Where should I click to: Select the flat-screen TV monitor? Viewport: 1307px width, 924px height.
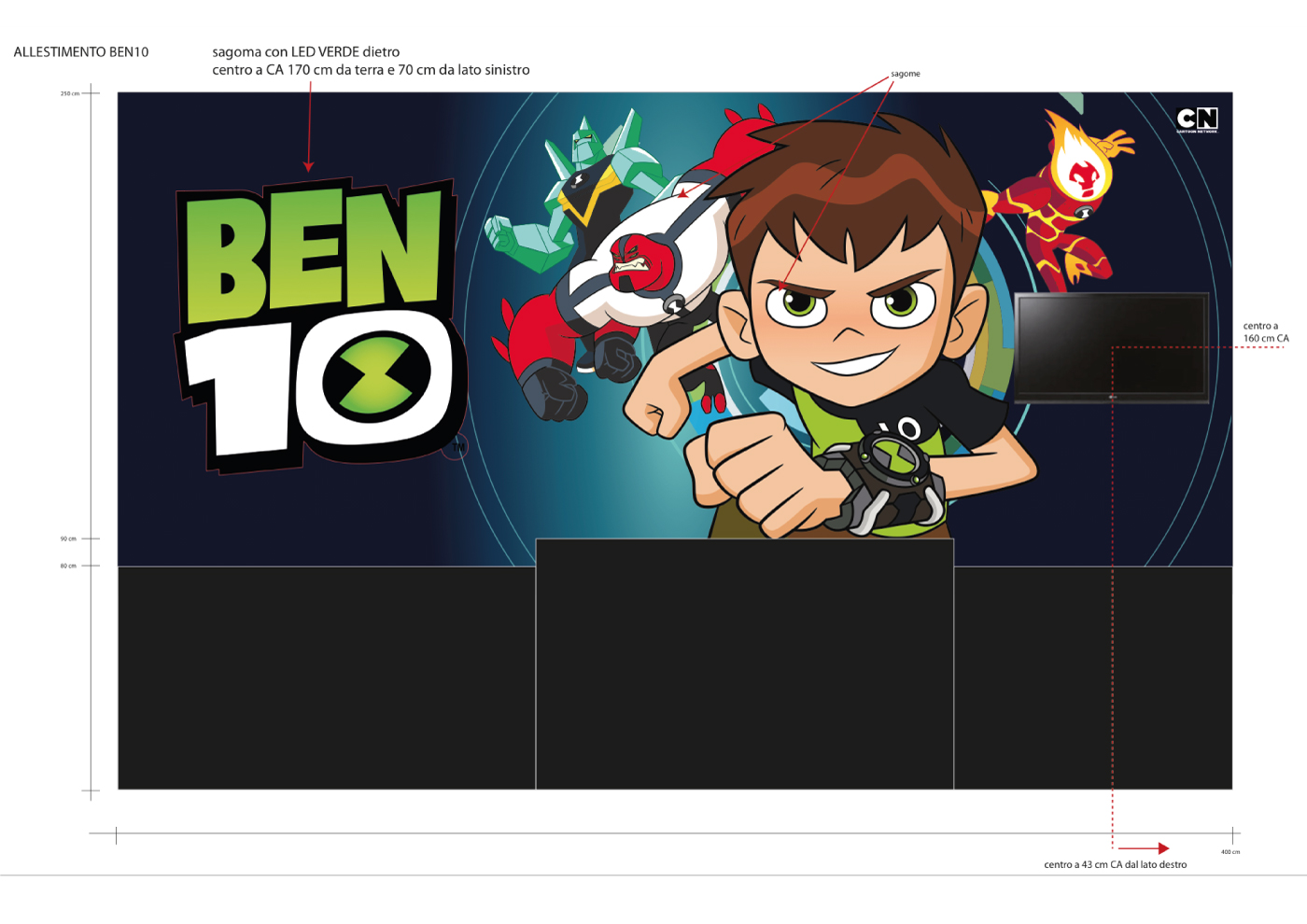(x=1111, y=347)
